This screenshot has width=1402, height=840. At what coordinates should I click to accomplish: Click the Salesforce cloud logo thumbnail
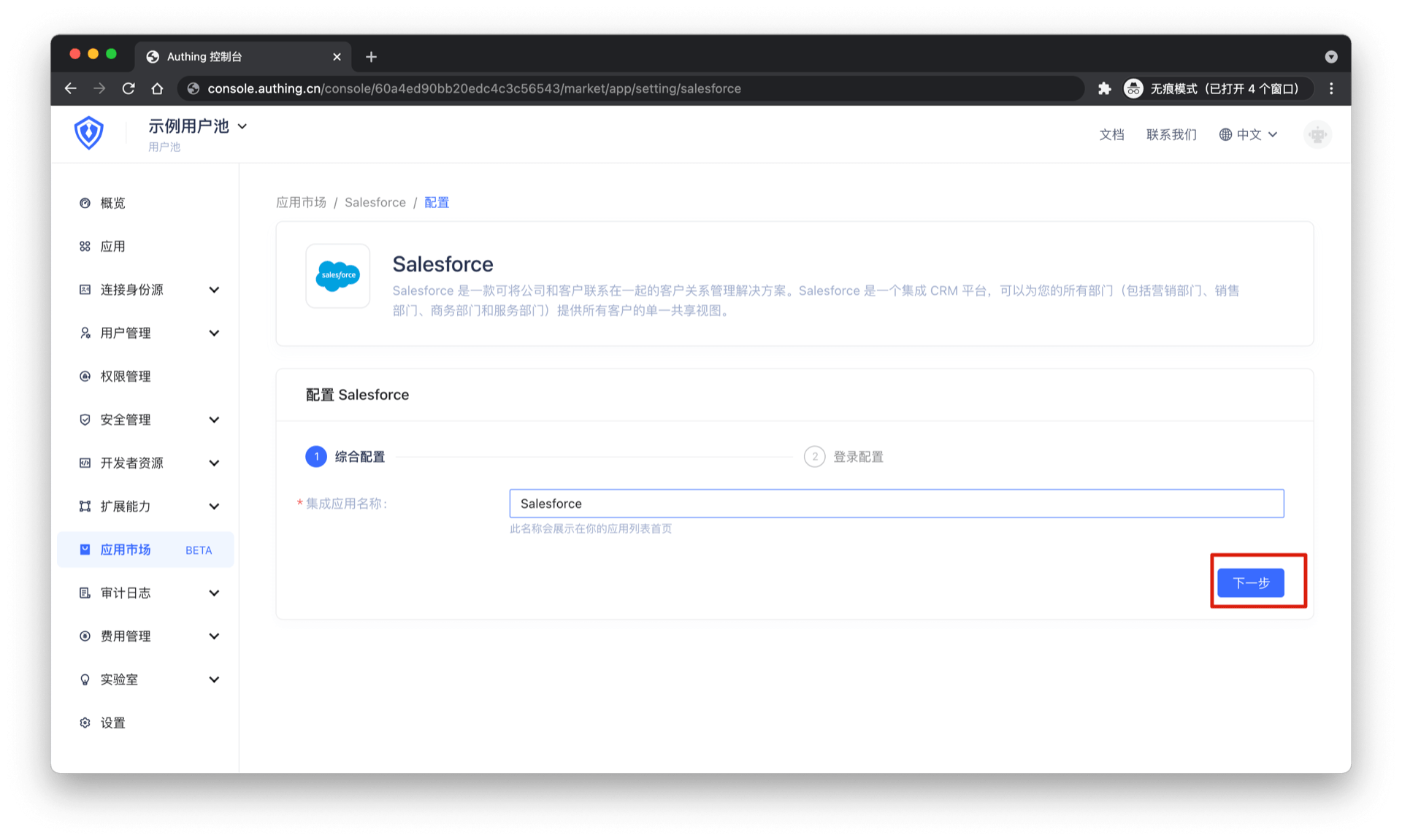337,276
